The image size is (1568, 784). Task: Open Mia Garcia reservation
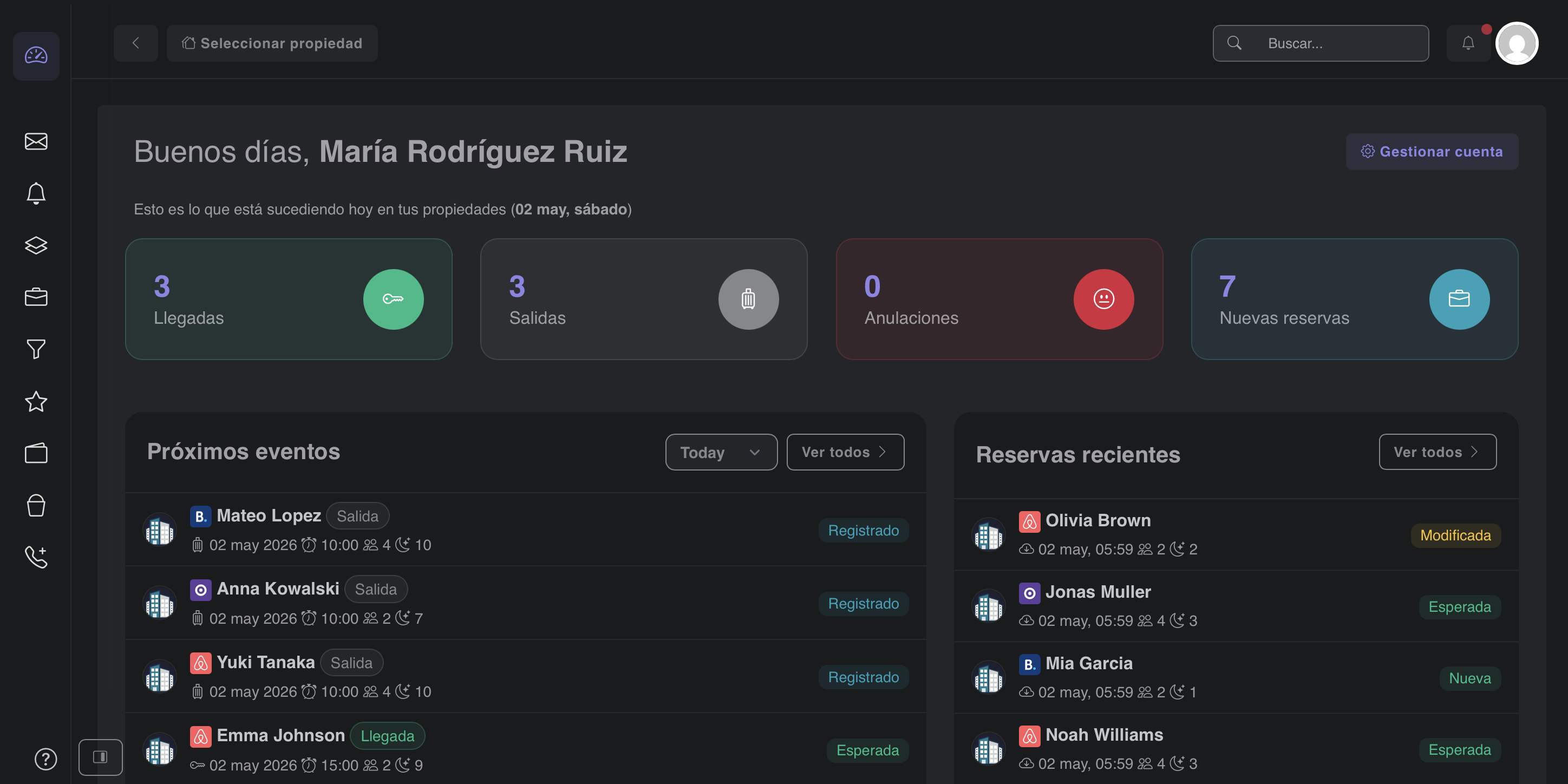point(1236,677)
